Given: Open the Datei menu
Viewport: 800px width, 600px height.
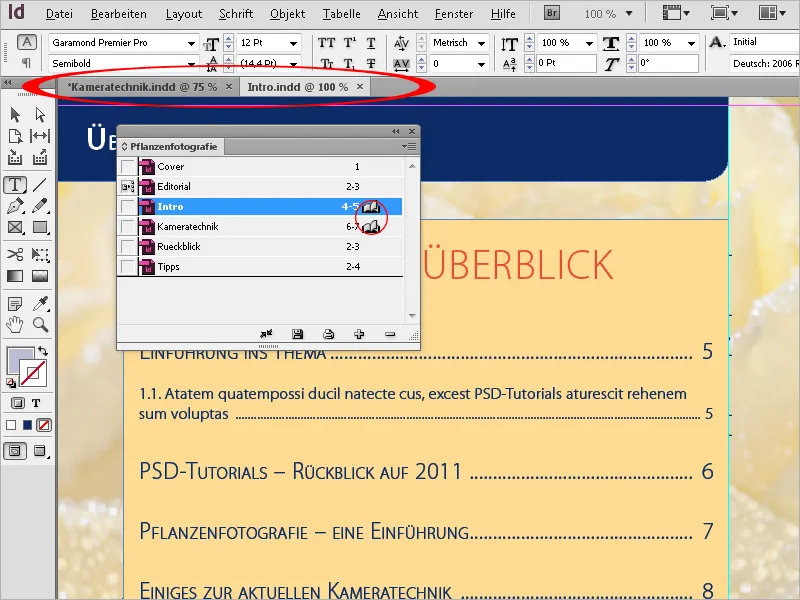Looking at the screenshot, I should click(x=59, y=14).
